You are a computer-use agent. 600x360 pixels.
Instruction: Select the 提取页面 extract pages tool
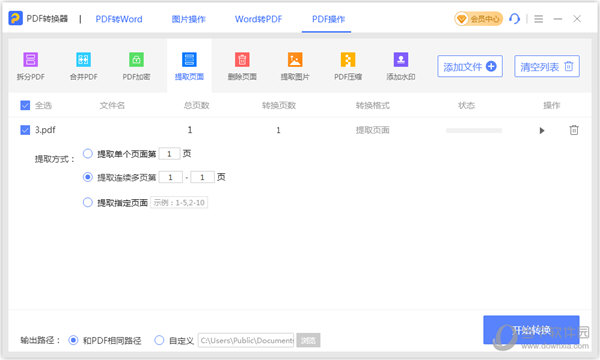[189, 66]
